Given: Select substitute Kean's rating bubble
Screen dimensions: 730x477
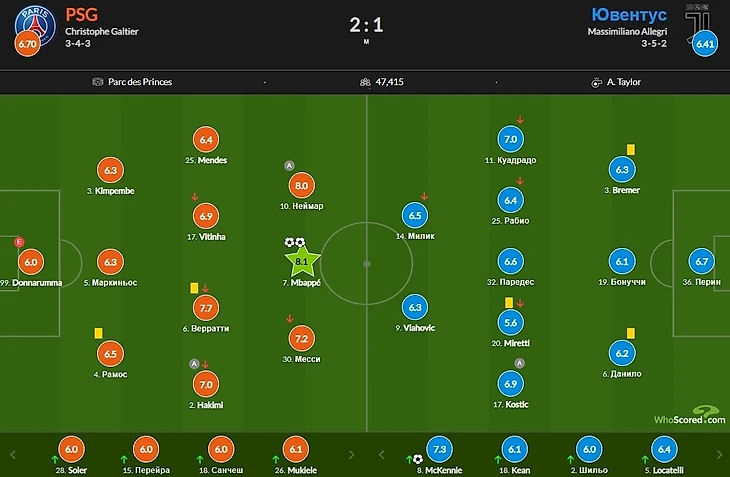Looking at the screenshot, I should [x=510, y=449].
